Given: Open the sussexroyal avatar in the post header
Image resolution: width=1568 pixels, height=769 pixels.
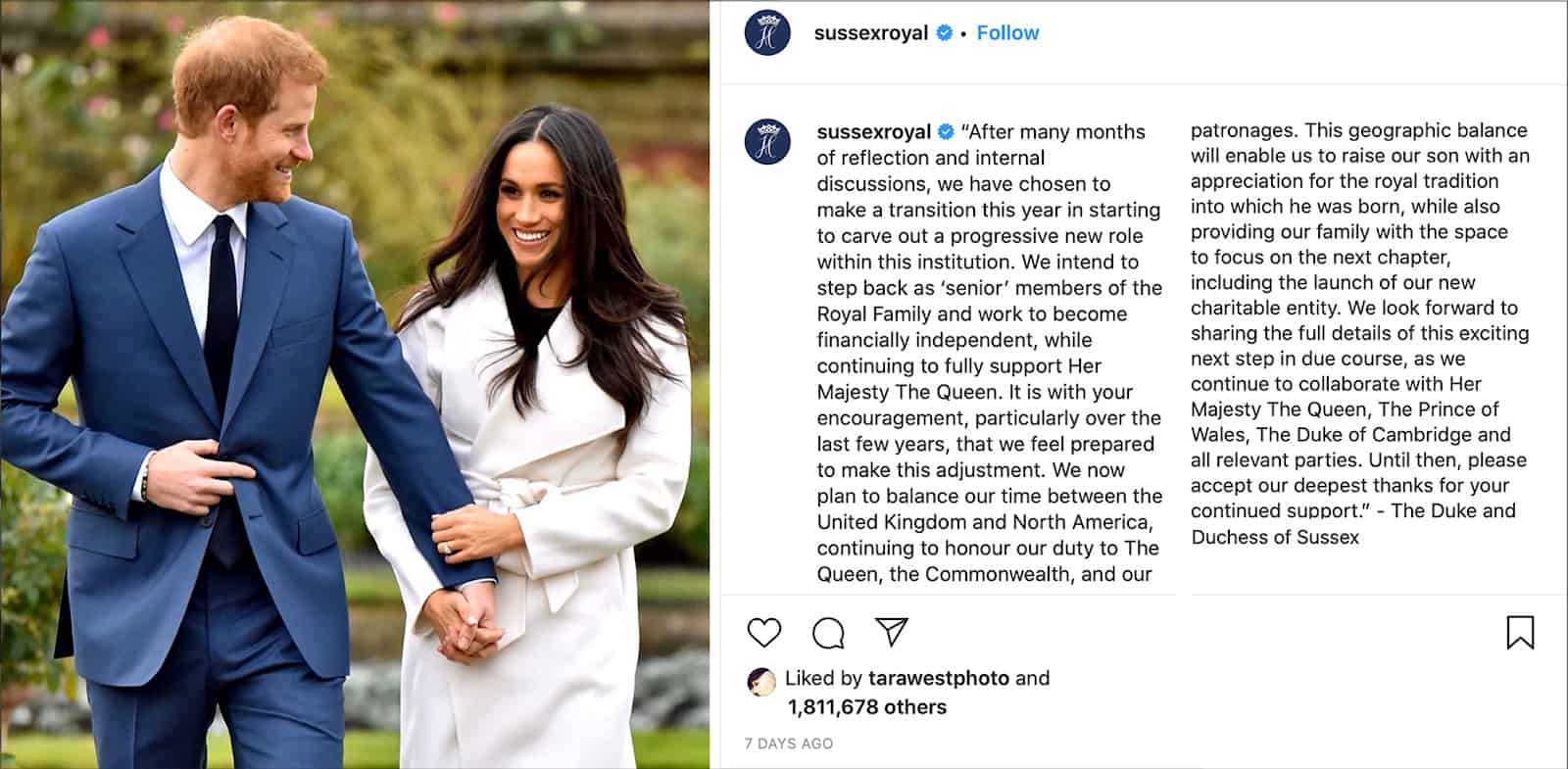Looking at the screenshot, I should [x=767, y=33].
